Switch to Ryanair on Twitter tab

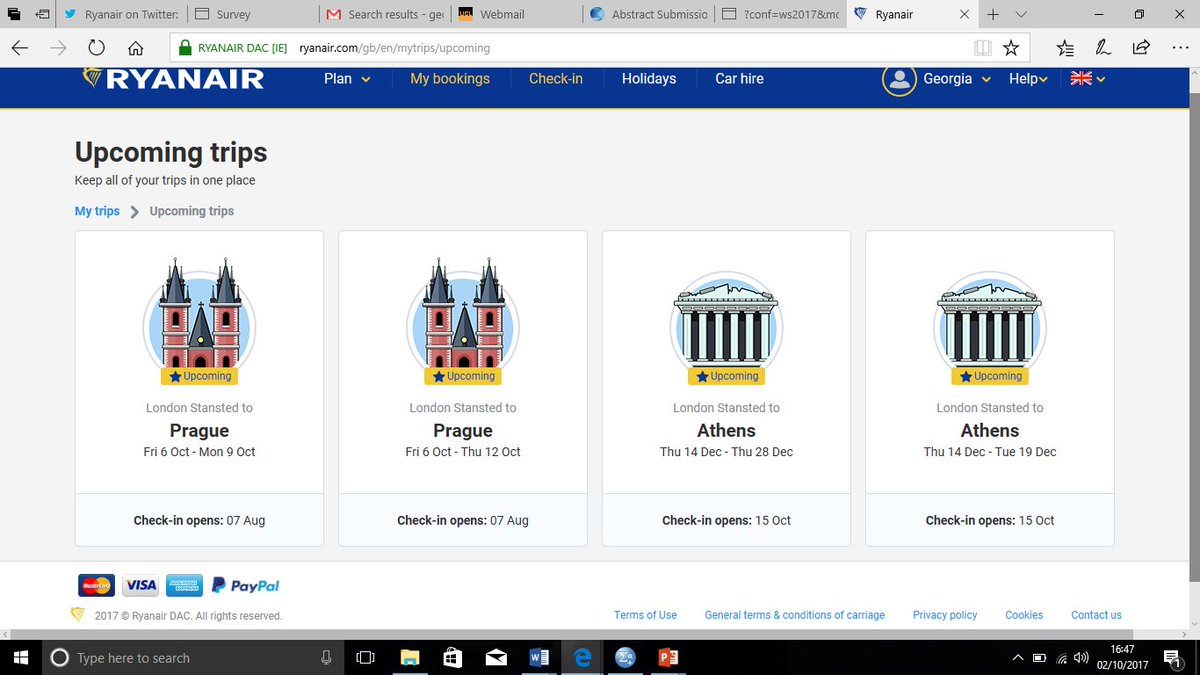[x=120, y=15]
